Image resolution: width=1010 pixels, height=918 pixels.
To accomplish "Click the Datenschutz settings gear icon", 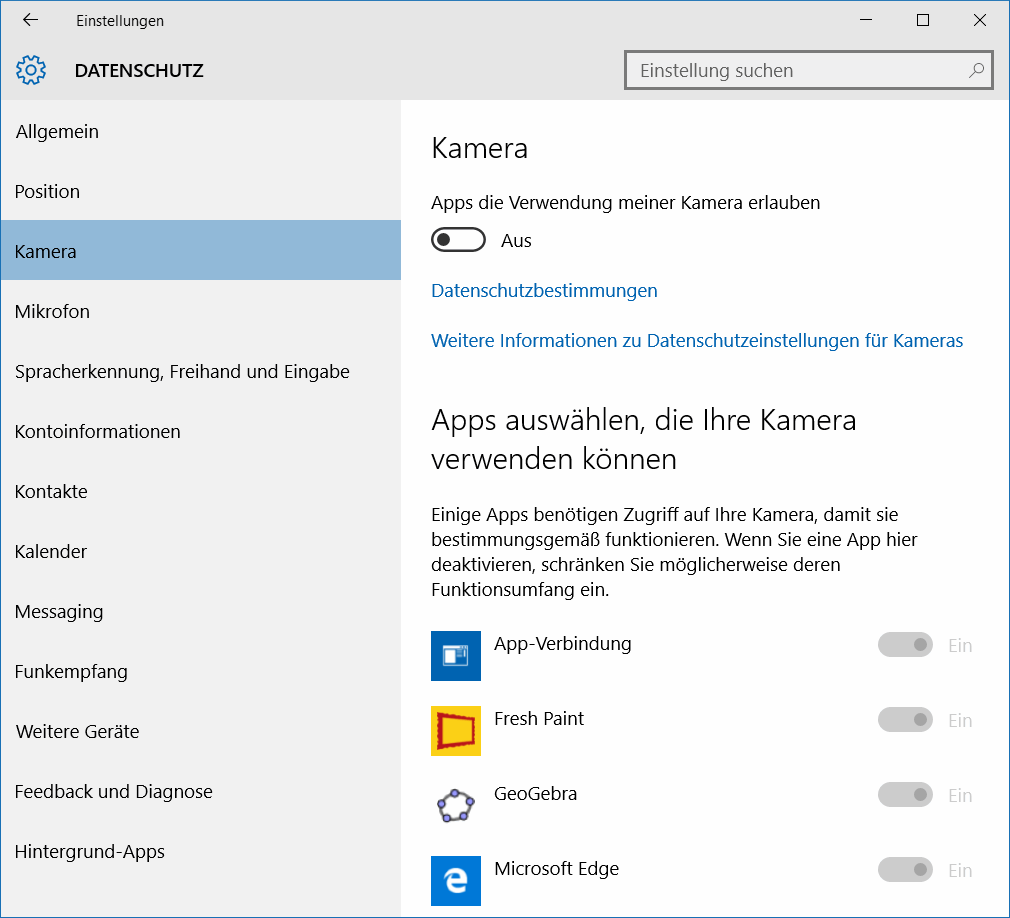I will click(31, 71).
